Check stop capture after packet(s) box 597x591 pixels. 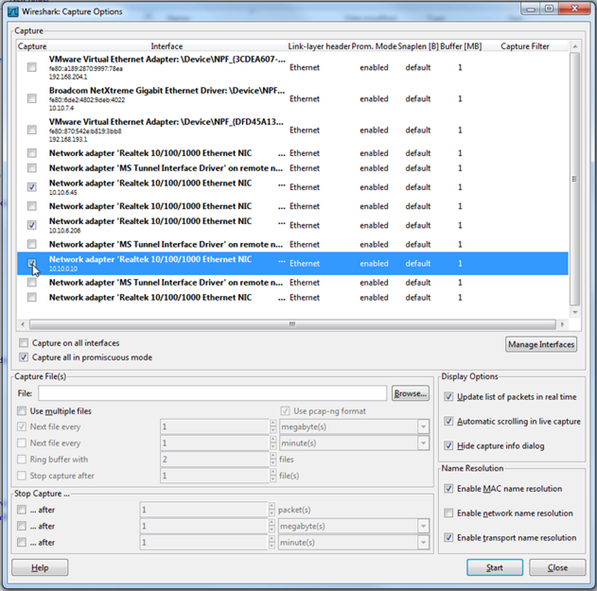coord(22,510)
